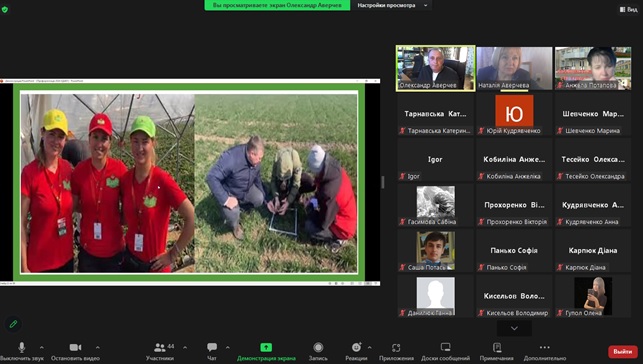Open the View layout button
The image size is (643, 364).
click(629, 9)
